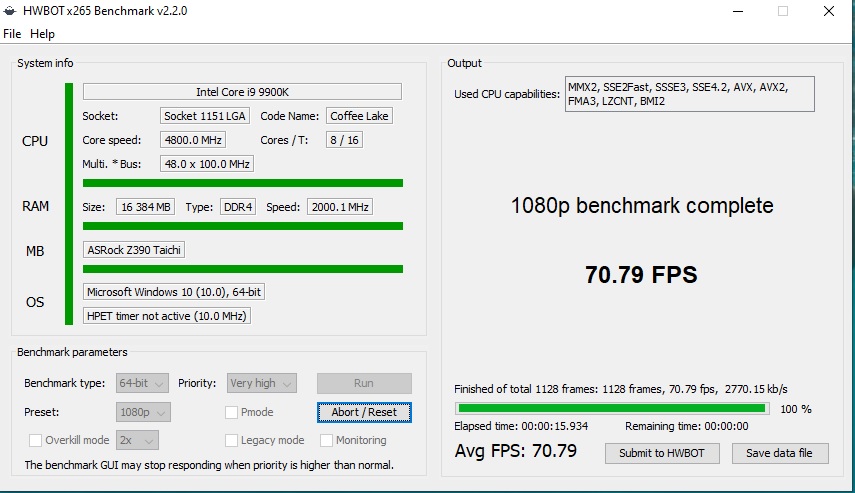
Task: Click the ASRock Z390 Taichi field
Action: tap(134, 250)
